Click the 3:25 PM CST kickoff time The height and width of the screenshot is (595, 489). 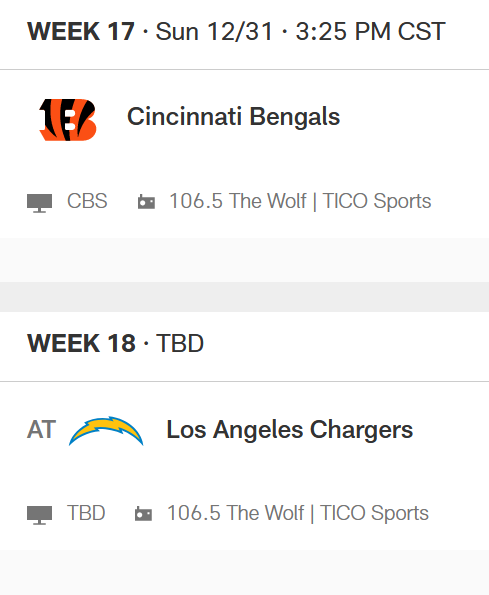[x=370, y=31]
